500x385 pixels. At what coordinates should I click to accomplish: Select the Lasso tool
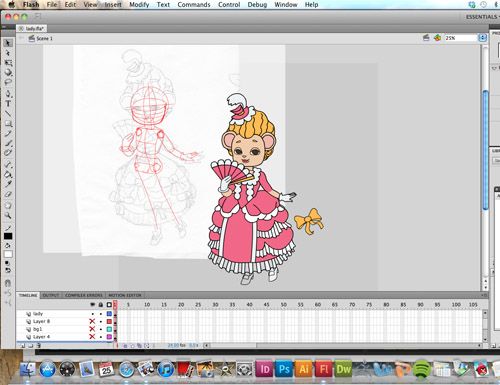[8, 82]
